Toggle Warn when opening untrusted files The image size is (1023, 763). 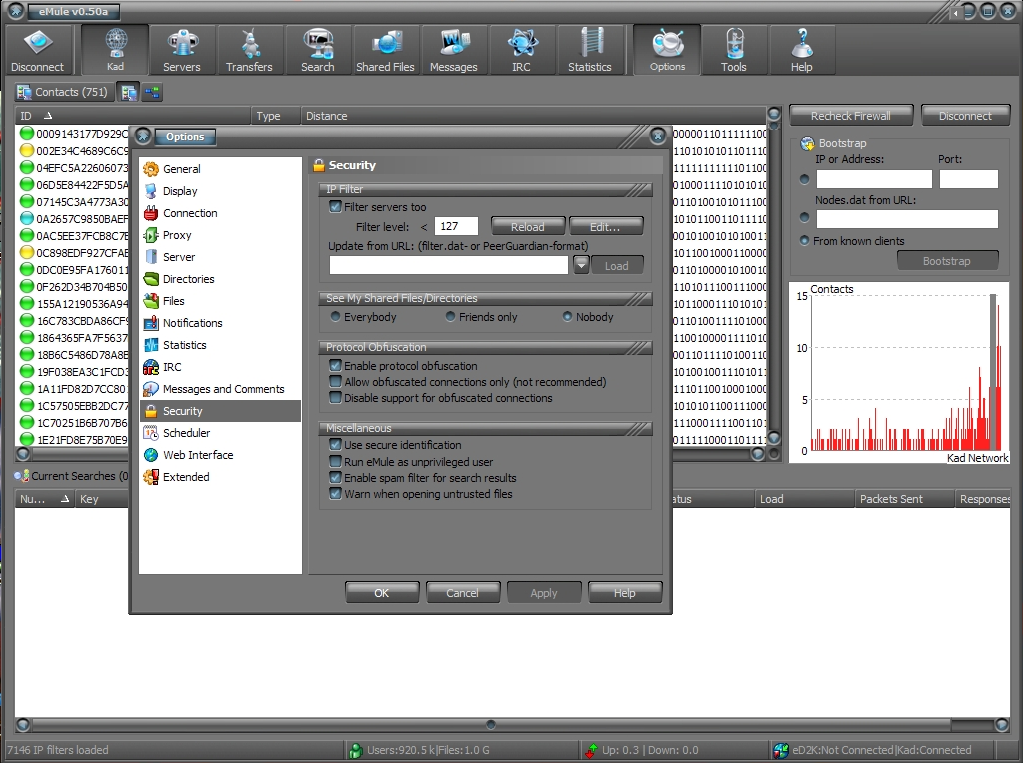(335, 493)
